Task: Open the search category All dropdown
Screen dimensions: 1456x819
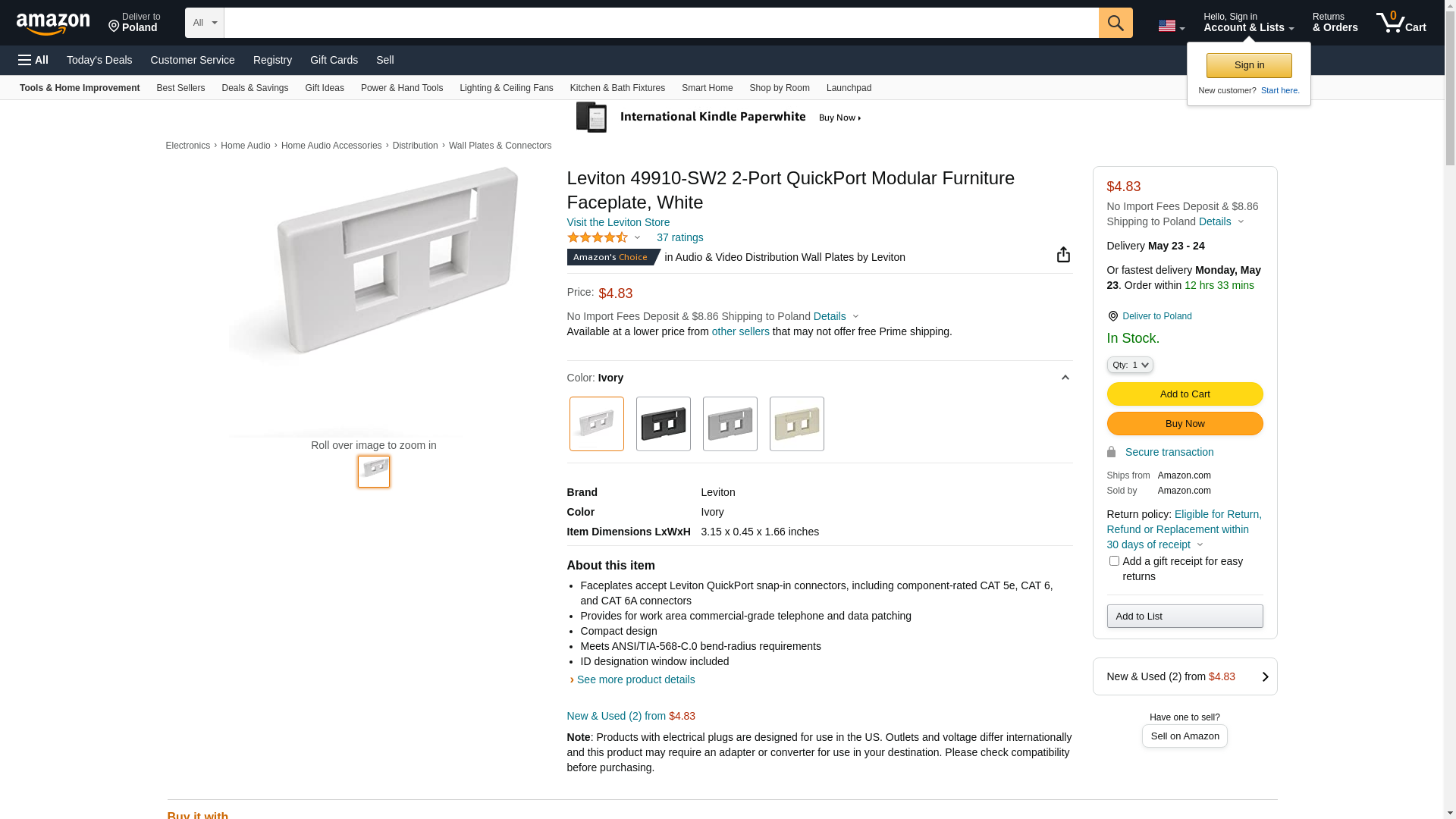Action: (204, 23)
